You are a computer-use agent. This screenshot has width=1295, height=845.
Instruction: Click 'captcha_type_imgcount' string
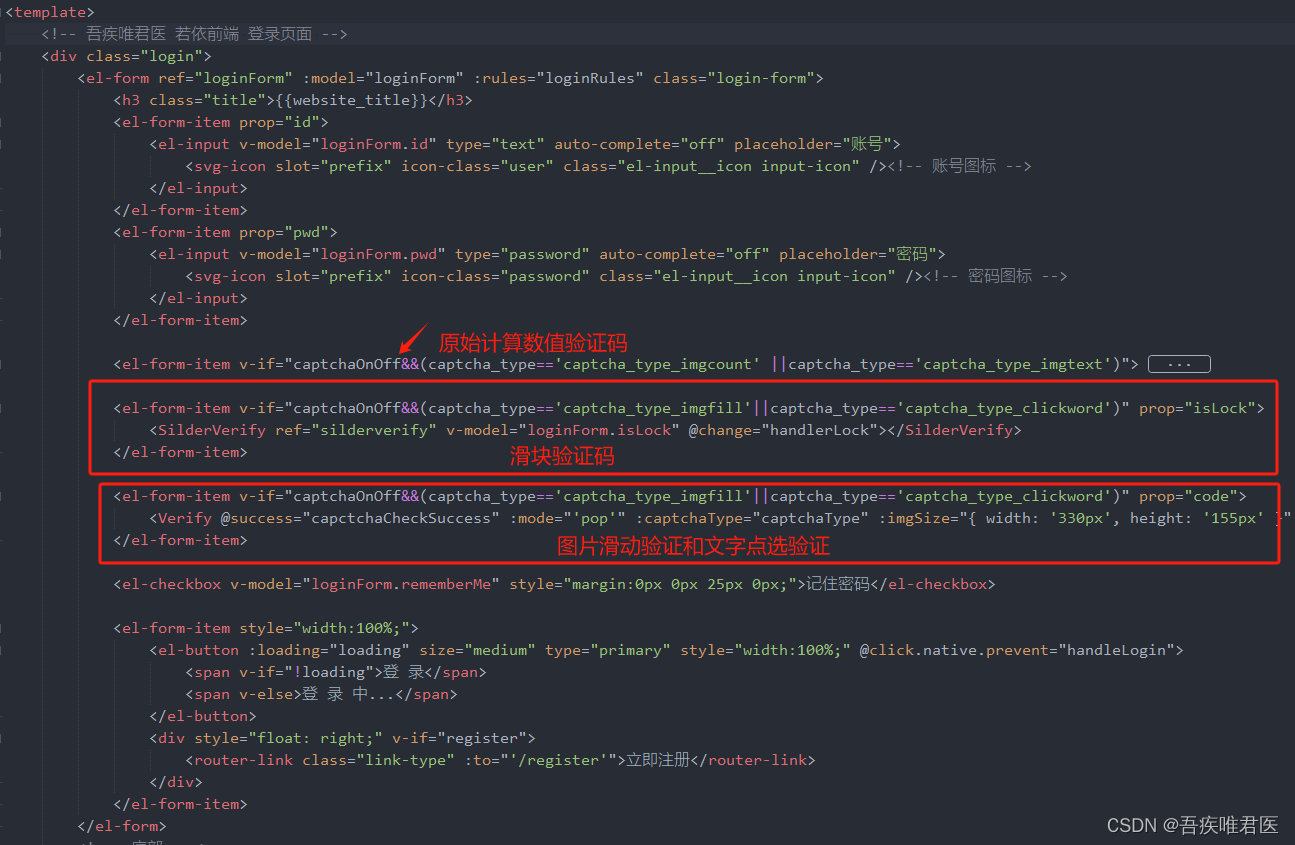pyautogui.click(x=658, y=364)
